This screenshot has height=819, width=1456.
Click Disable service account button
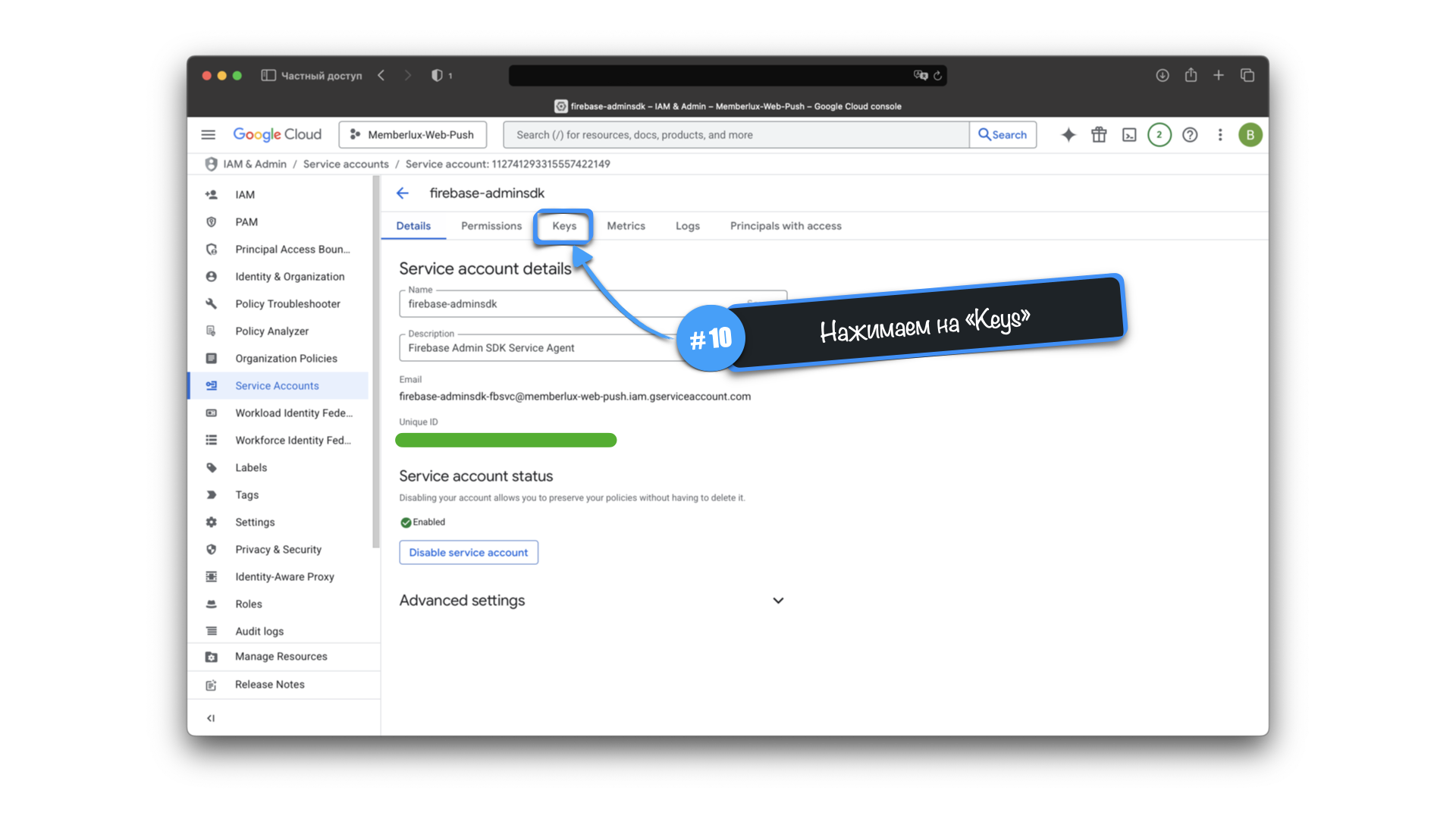click(x=468, y=553)
